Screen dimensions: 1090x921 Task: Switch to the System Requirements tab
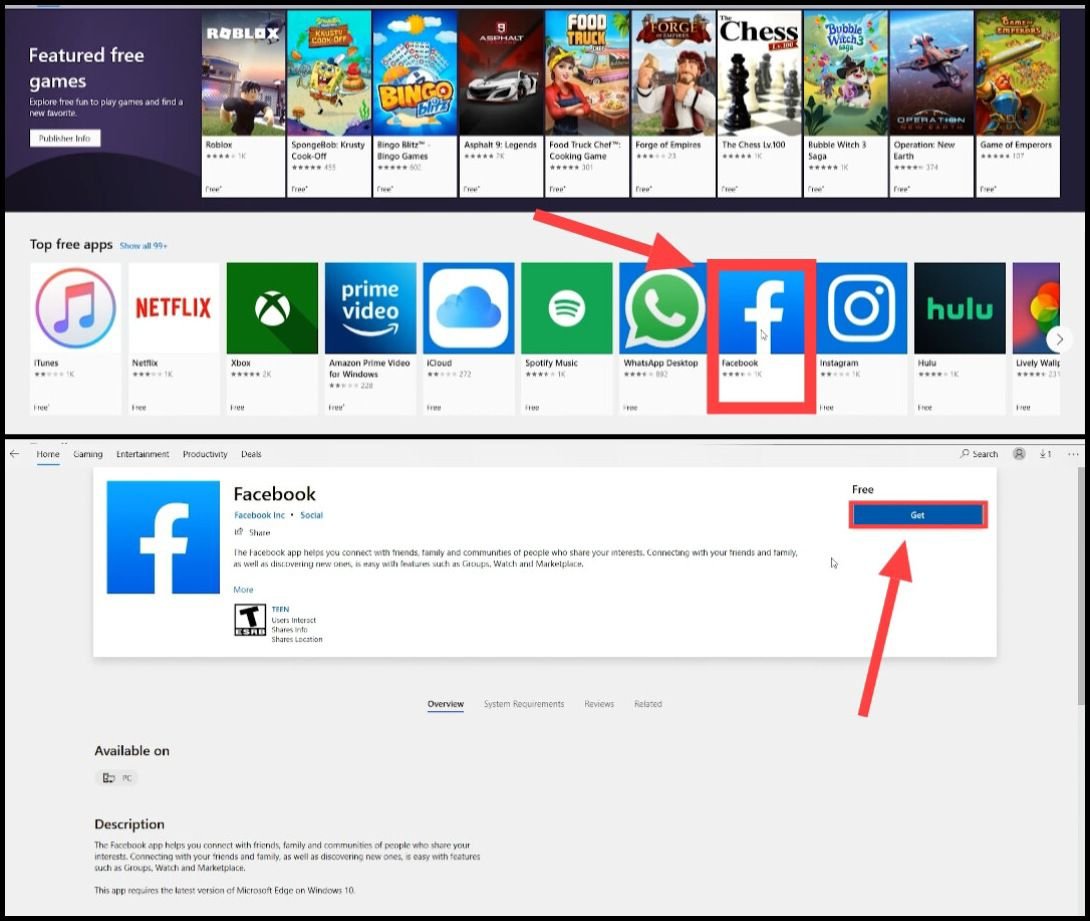(524, 704)
